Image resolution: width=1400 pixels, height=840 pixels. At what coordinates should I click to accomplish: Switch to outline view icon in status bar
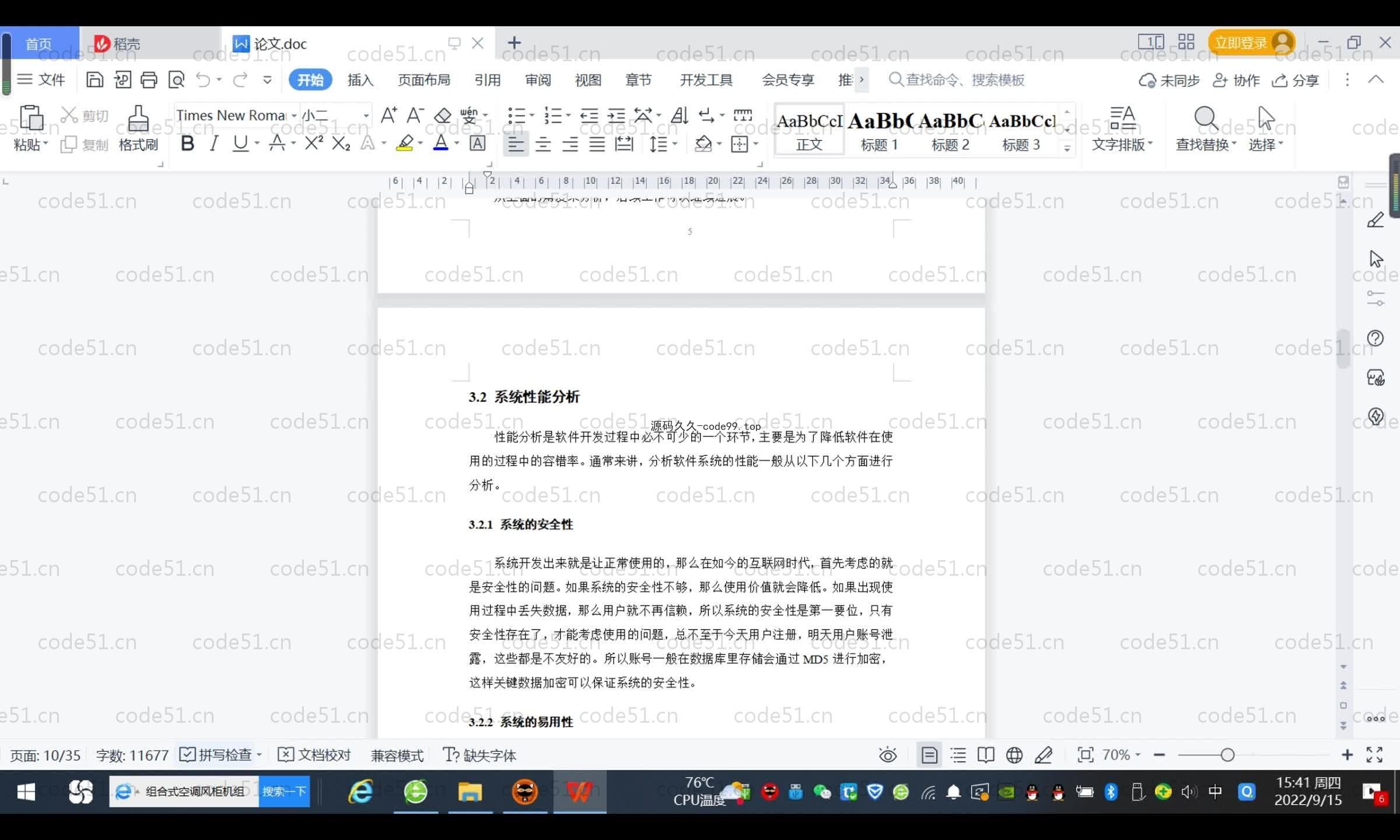click(x=958, y=755)
